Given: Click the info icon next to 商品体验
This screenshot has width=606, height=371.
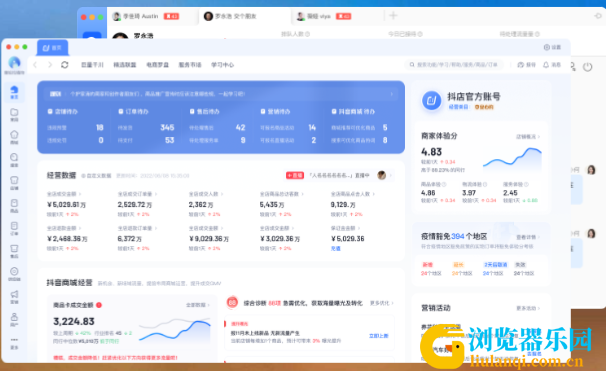Looking at the screenshot, I should click(444, 184).
